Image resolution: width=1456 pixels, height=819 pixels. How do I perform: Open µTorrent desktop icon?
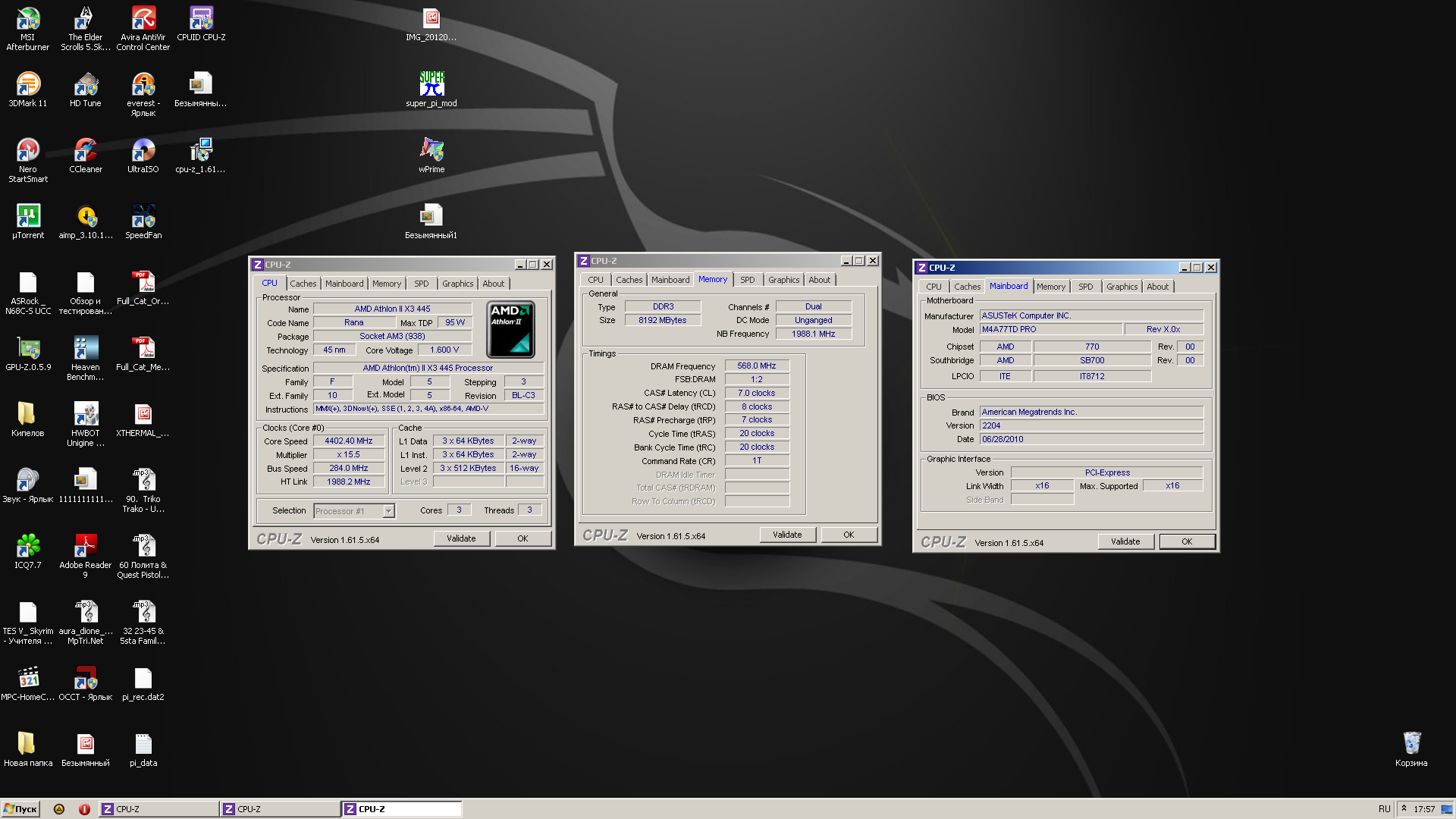pyautogui.click(x=28, y=221)
